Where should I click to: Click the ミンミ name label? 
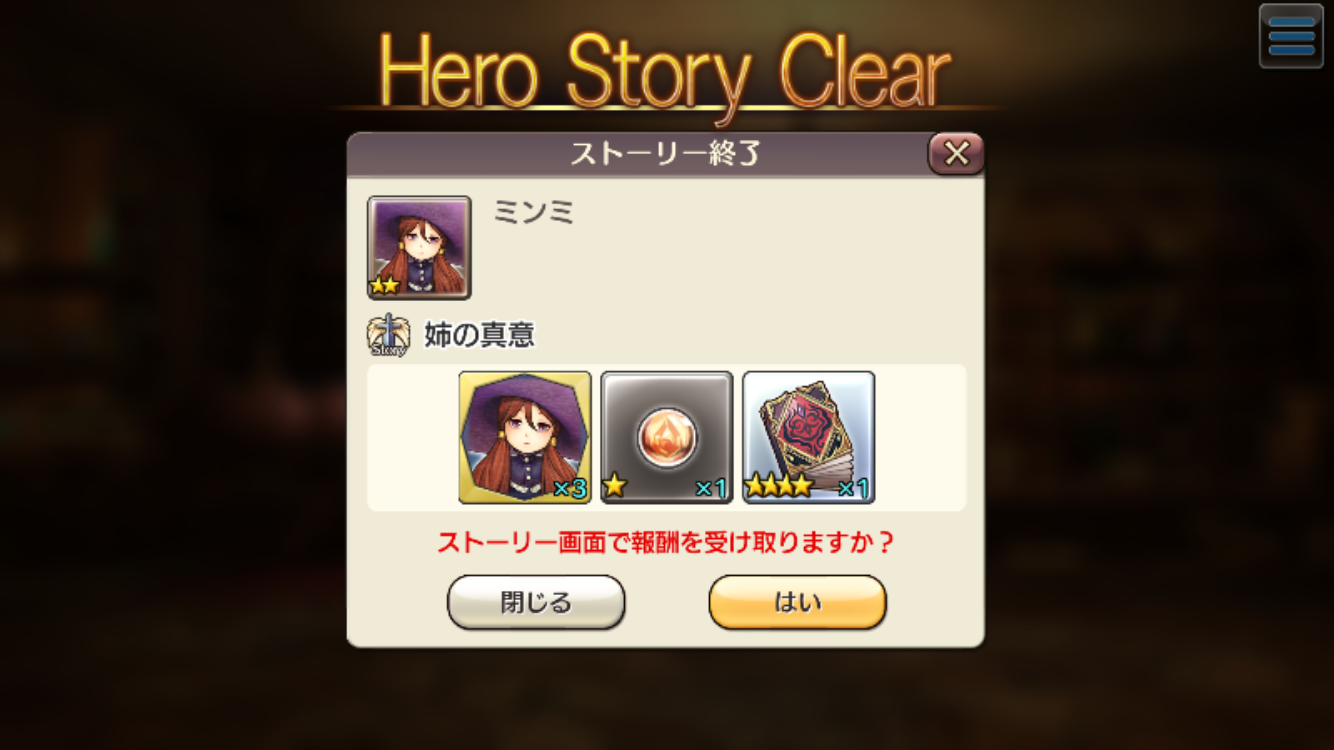534,212
